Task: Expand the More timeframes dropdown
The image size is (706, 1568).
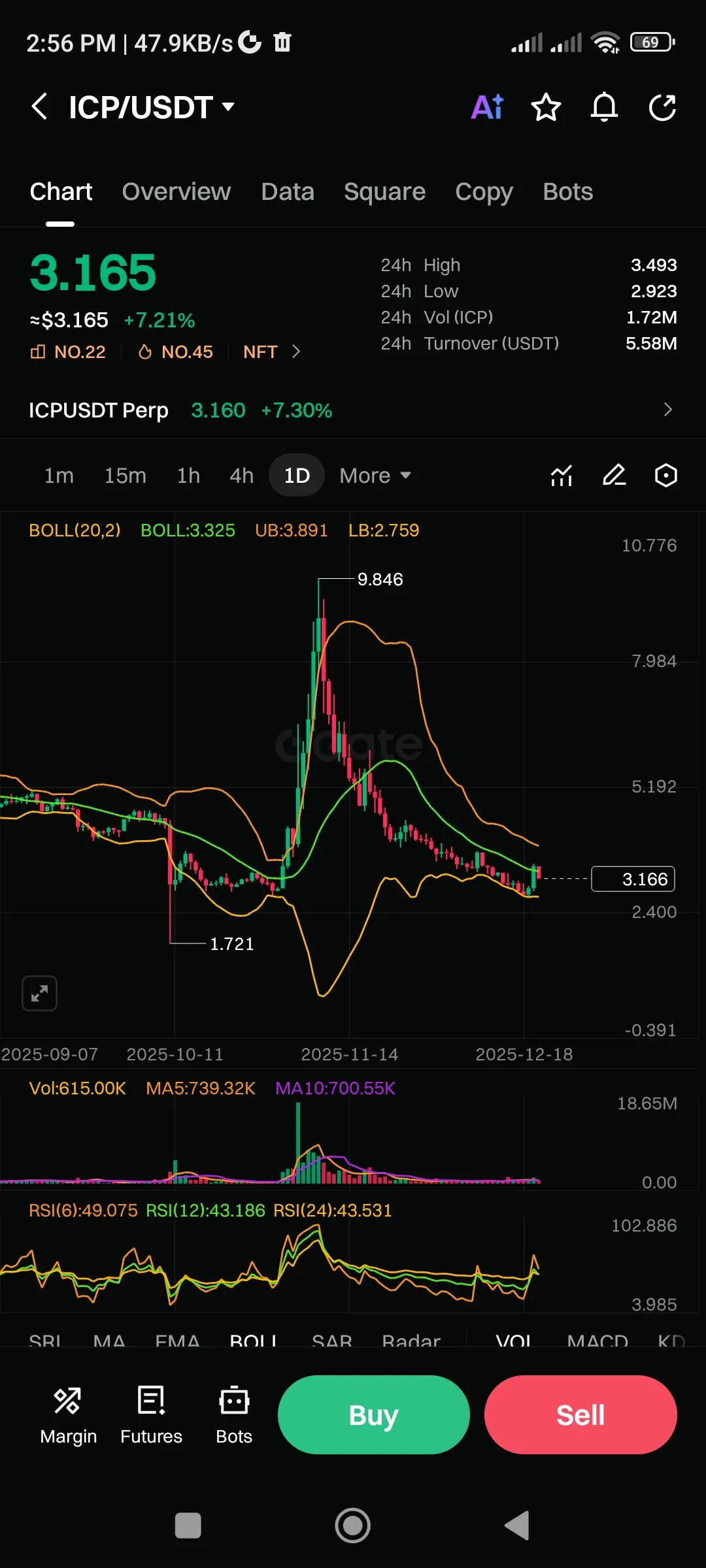Action: click(x=375, y=476)
